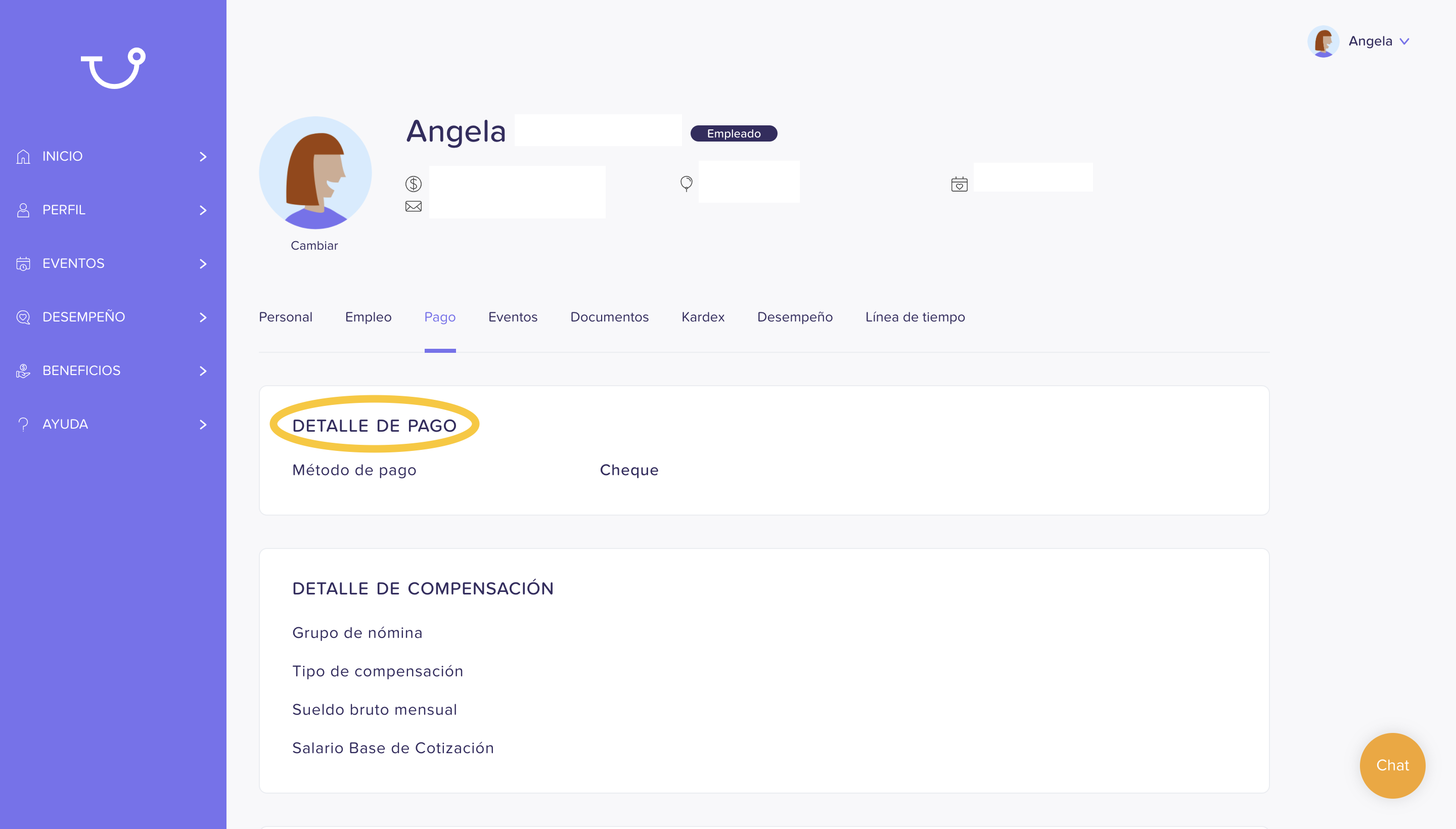1456x829 pixels.
Task: Click the AYUDA question mark icon
Action: 23,424
